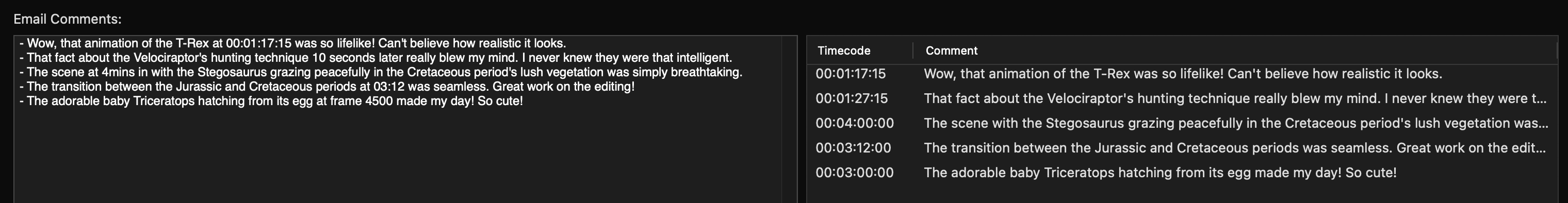
Task: Click the Stegosaurus grazing comment in table
Action: [x=1236, y=123]
